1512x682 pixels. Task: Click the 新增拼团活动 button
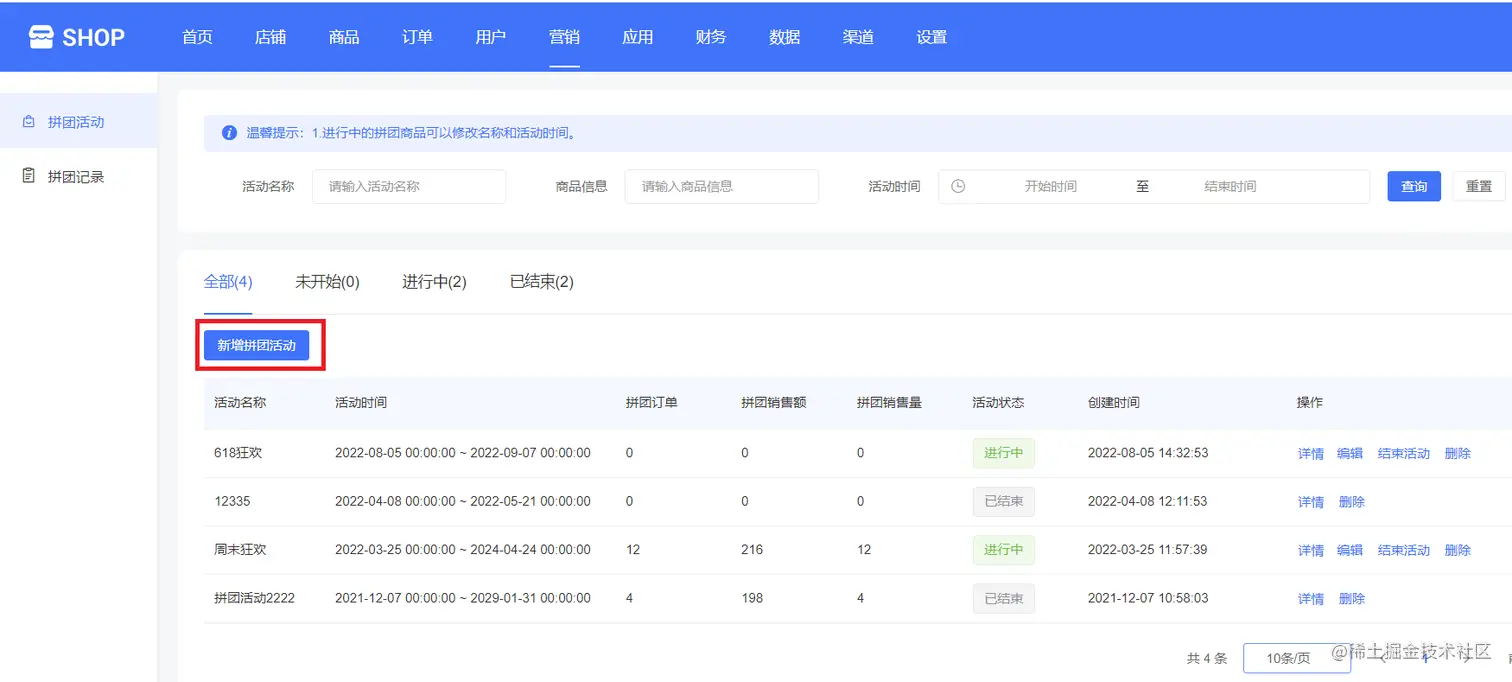(257, 345)
